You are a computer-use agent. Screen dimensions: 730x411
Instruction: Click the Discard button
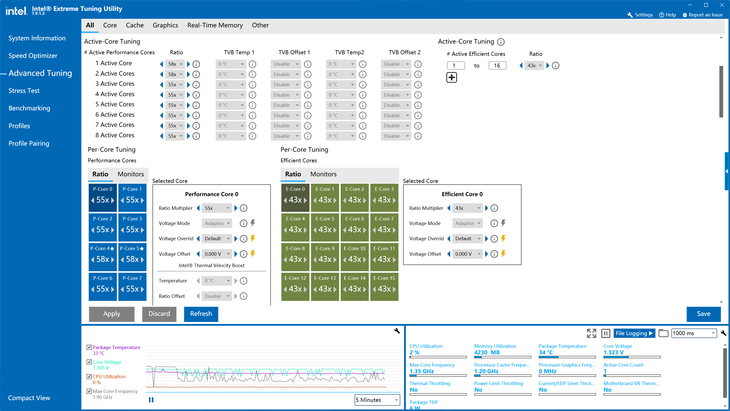(x=159, y=314)
